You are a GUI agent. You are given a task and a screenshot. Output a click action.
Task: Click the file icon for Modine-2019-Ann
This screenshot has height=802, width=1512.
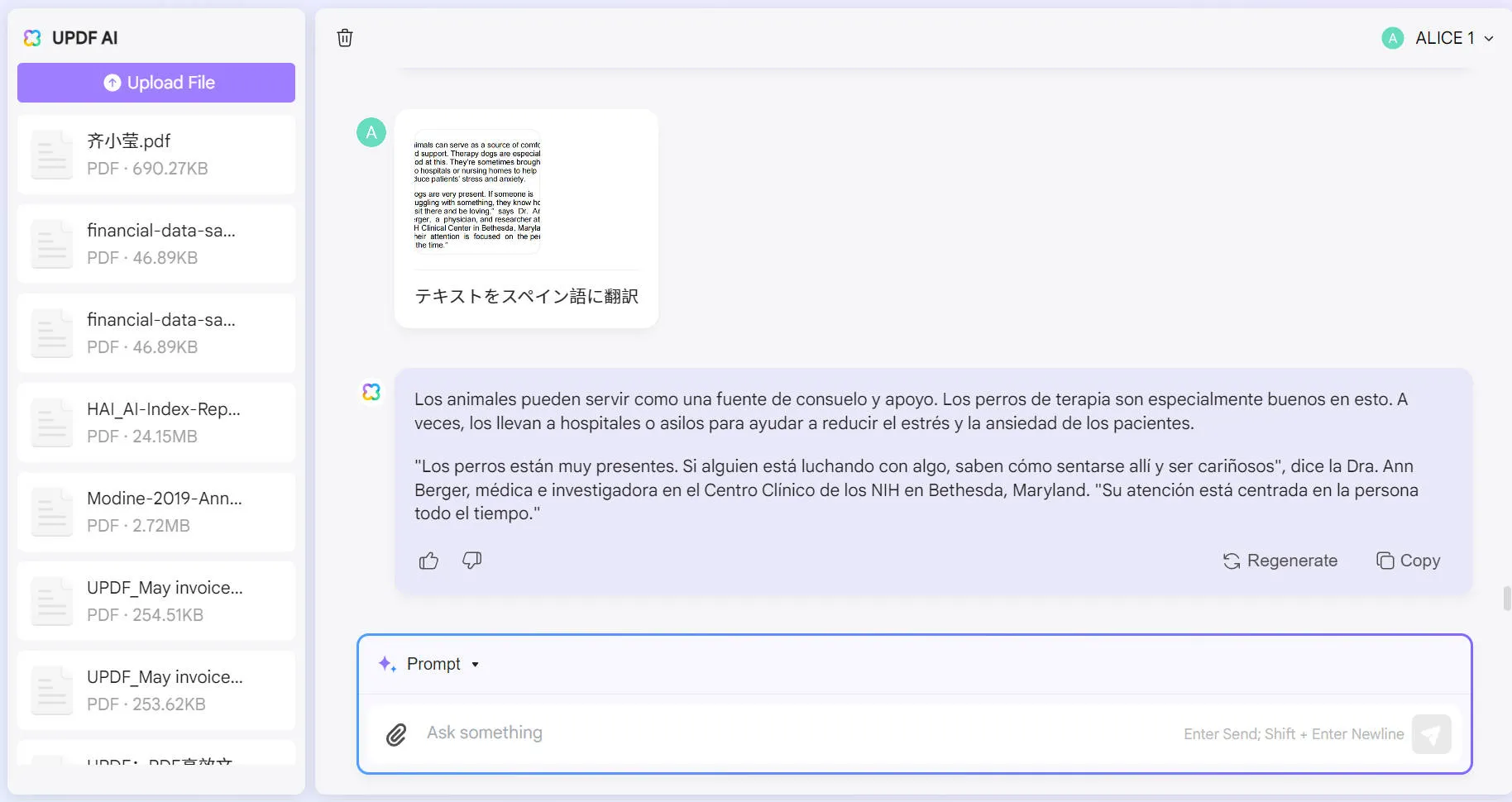click(x=51, y=512)
